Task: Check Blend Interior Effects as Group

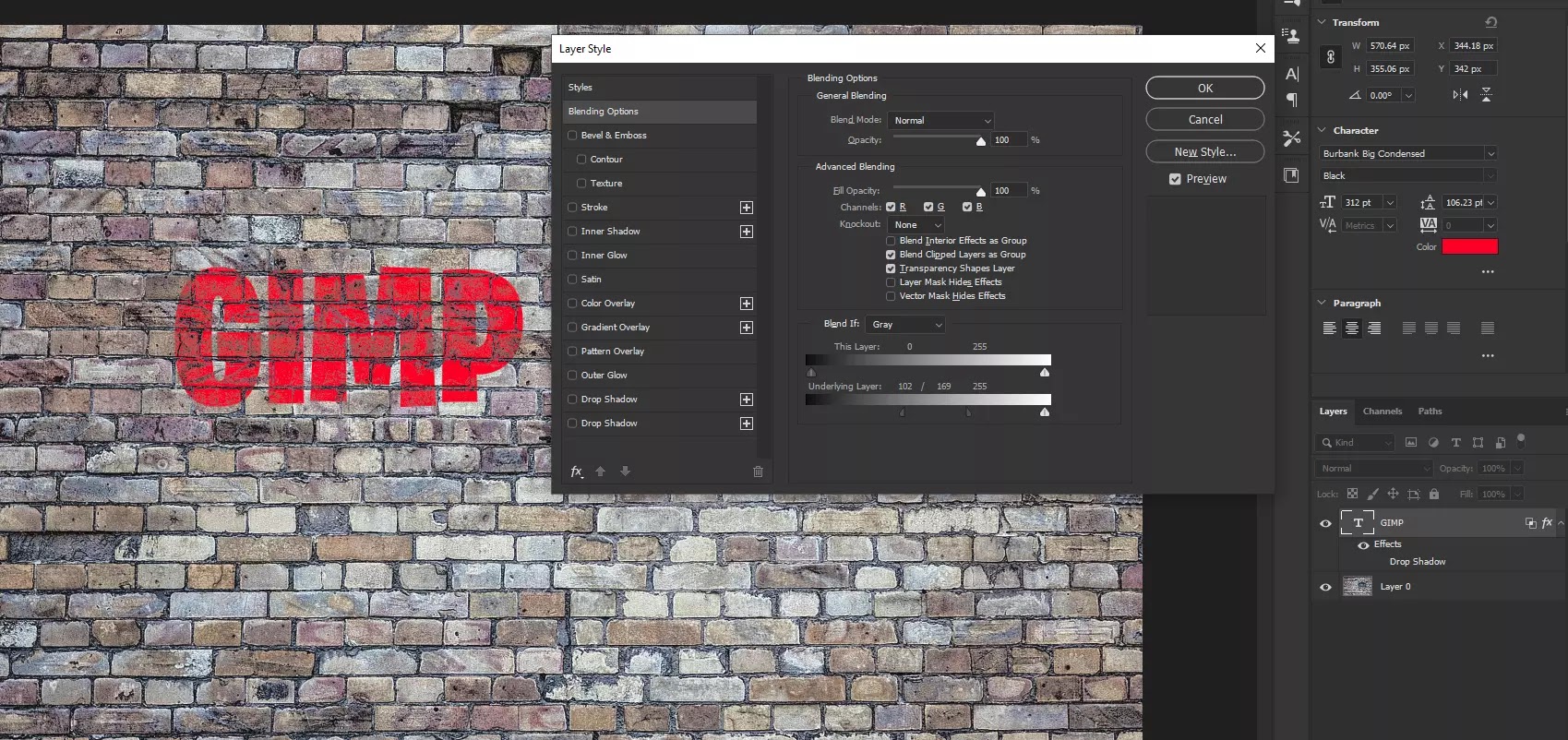Action: coord(891,241)
